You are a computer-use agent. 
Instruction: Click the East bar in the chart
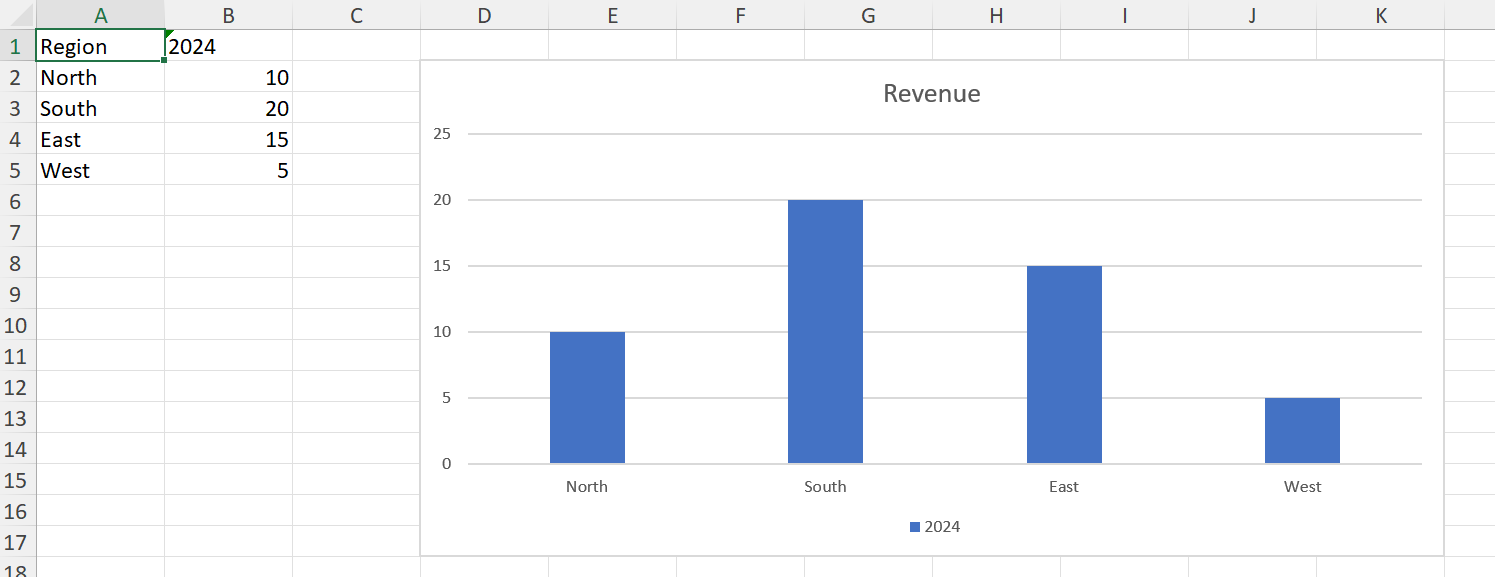(x=1064, y=364)
